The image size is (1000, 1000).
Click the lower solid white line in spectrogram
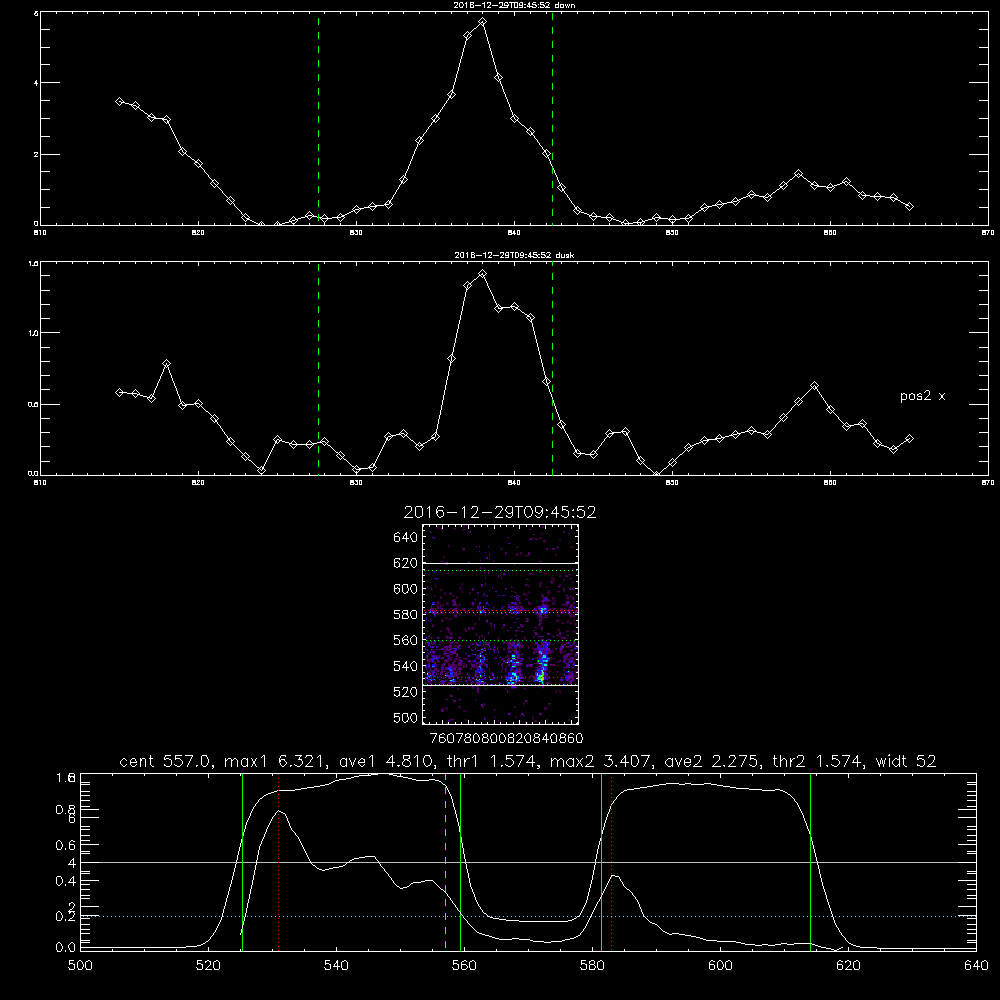coord(501,685)
